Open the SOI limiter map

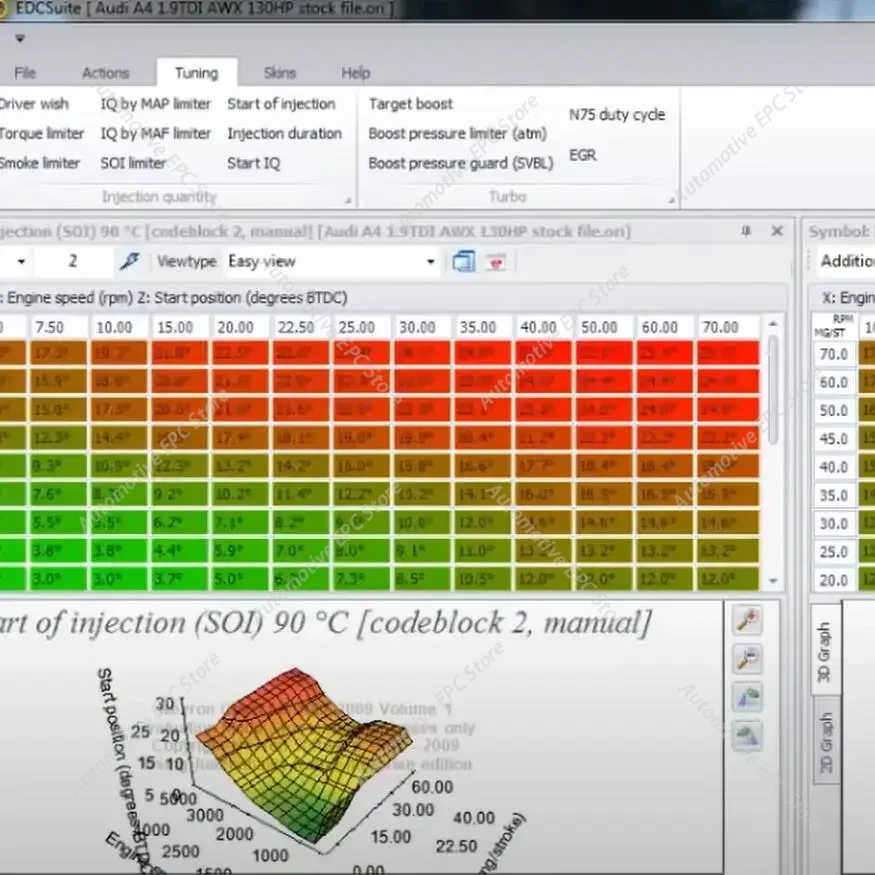coord(131,163)
